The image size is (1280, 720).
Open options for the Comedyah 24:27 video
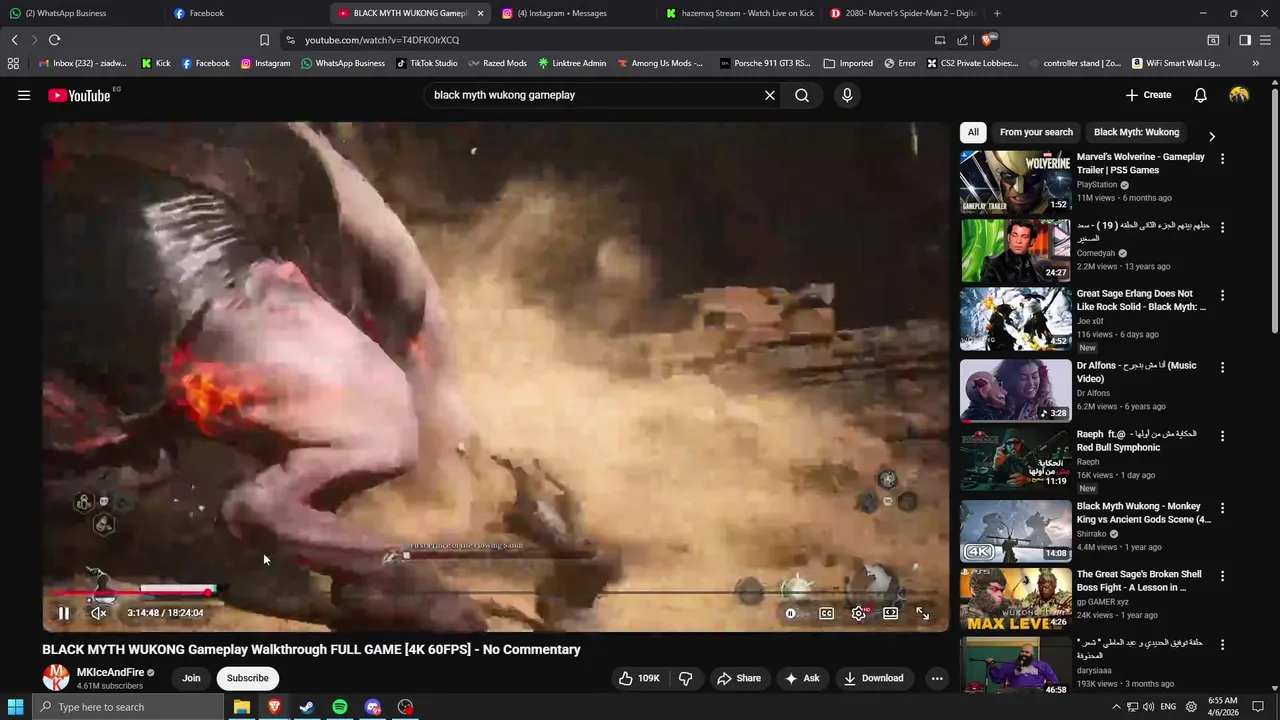click(x=1222, y=227)
